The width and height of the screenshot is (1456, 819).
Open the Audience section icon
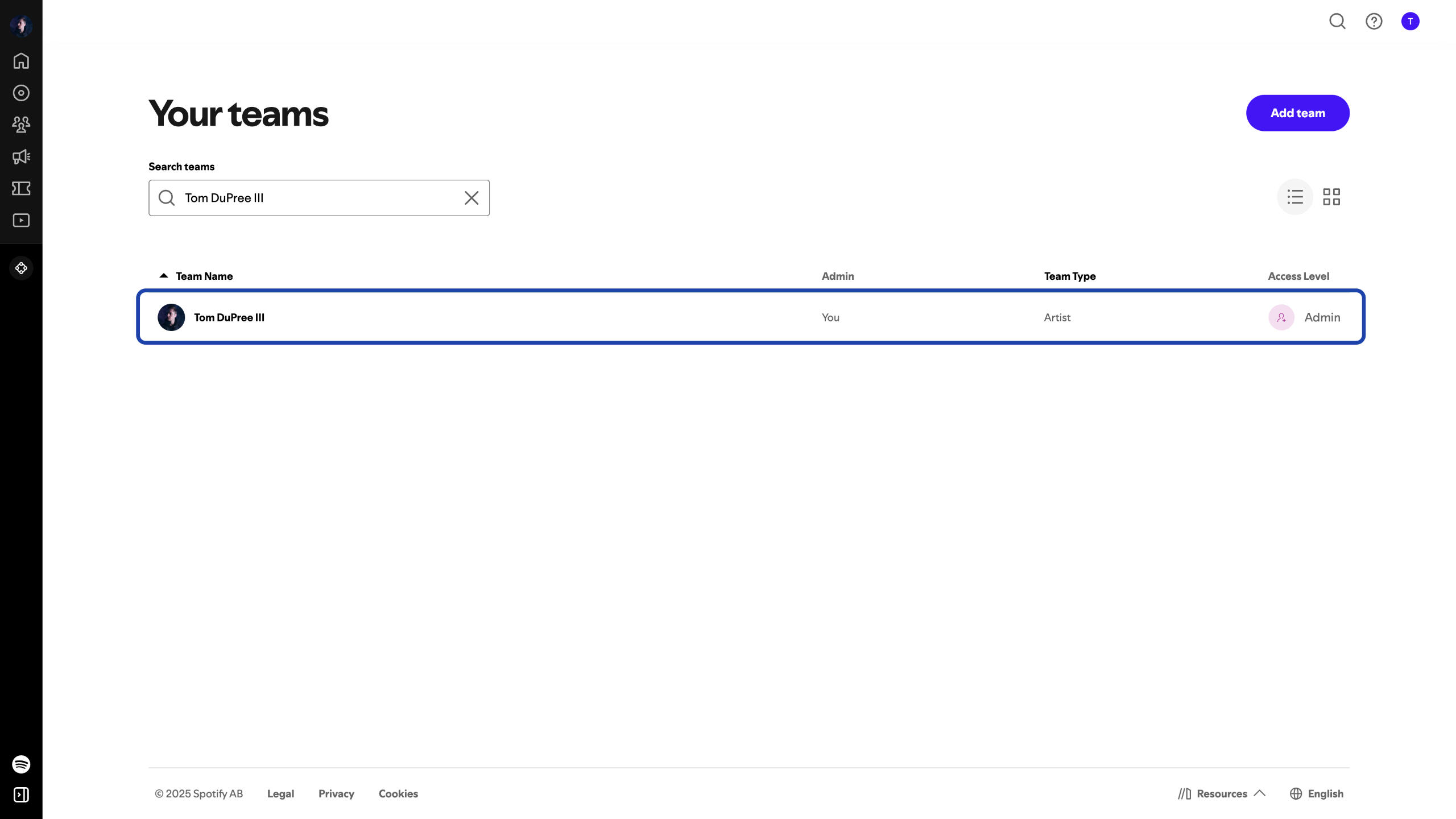tap(21, 125)
